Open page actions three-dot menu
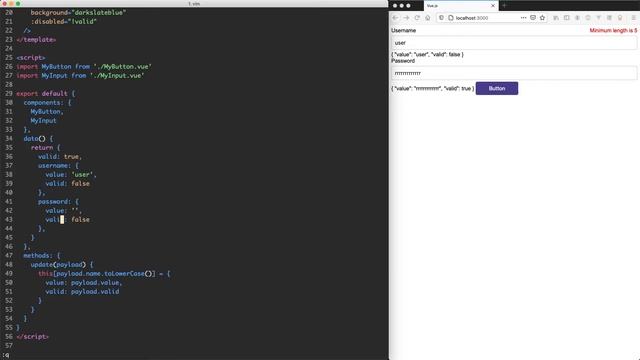640x360 pixels. tap(523, 18)
